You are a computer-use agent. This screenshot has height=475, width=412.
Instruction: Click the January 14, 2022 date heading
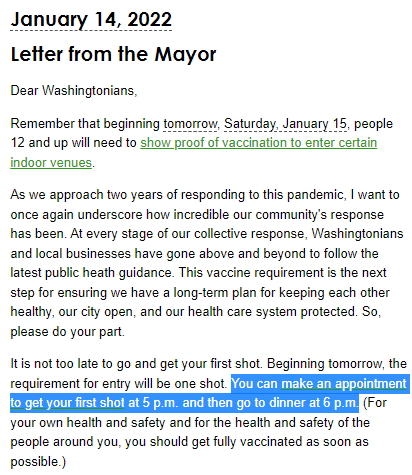click(x=91, y=20)
